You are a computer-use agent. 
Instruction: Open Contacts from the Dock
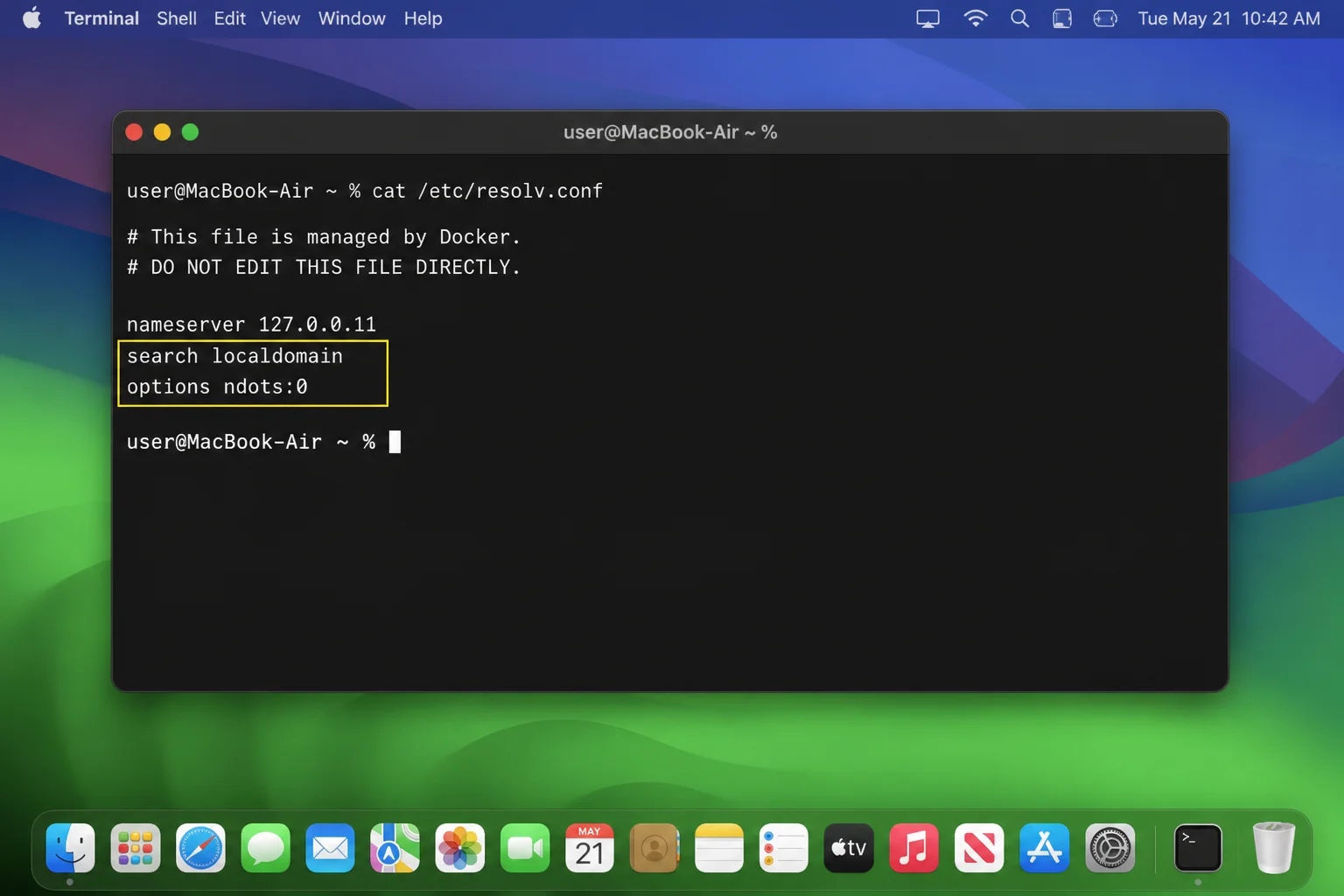654,848
